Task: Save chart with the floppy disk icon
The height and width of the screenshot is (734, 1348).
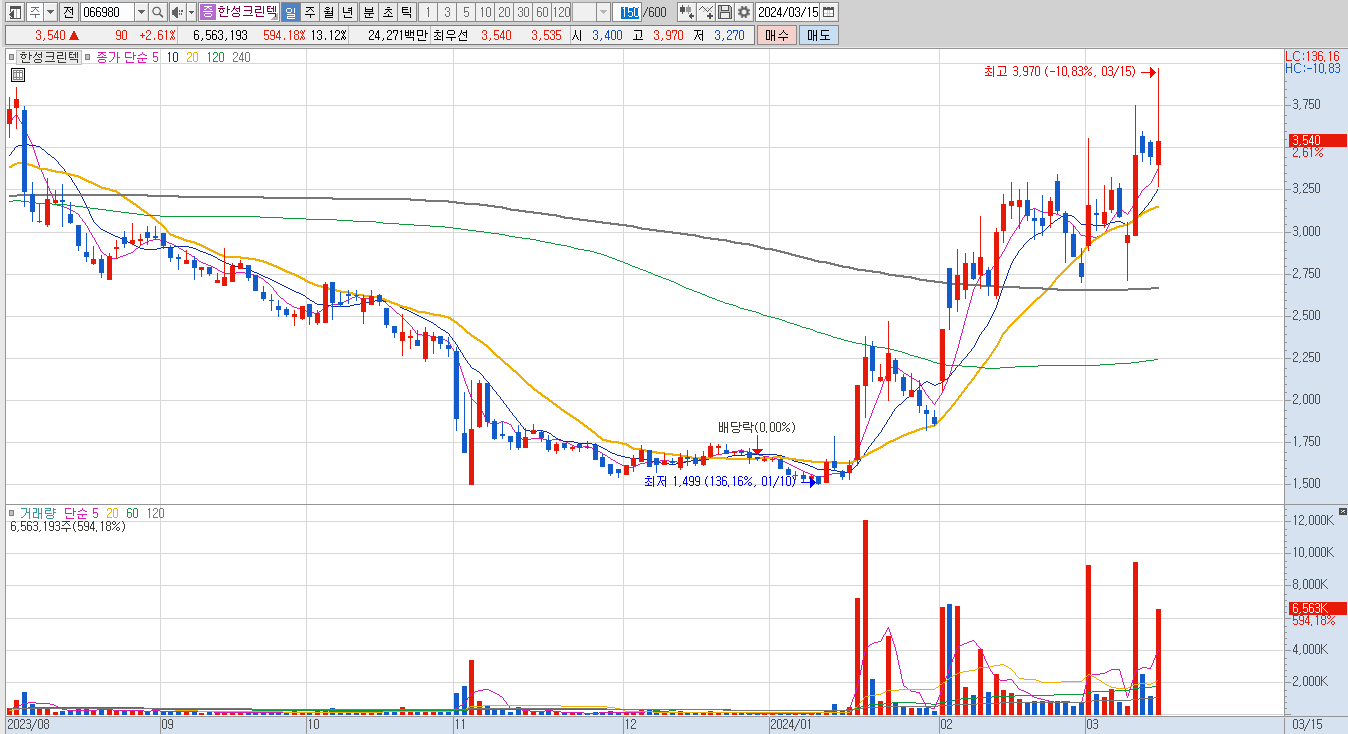Action: 725,12
